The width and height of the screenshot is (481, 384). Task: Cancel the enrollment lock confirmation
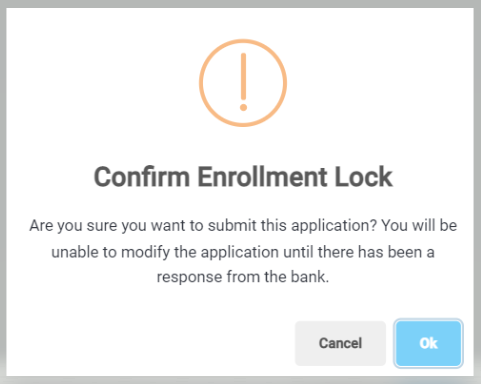click(x=340, y=343)
